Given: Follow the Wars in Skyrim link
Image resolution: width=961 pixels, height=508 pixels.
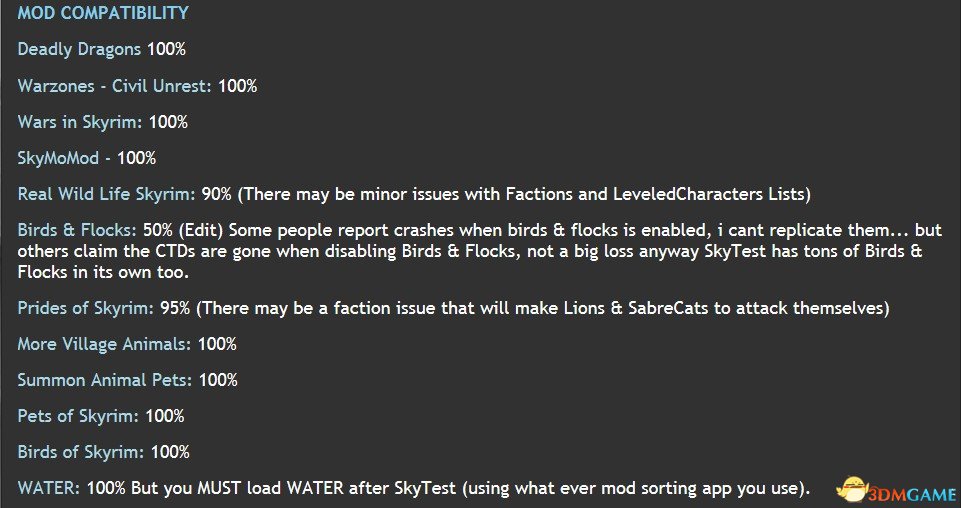Looking at the screenshot, I should (x=80, y=122).
